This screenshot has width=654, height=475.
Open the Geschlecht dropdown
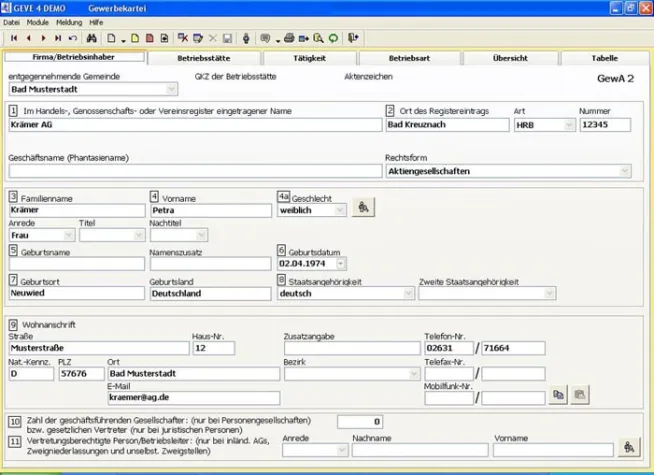pyautogui.click(x=340, y=210)
